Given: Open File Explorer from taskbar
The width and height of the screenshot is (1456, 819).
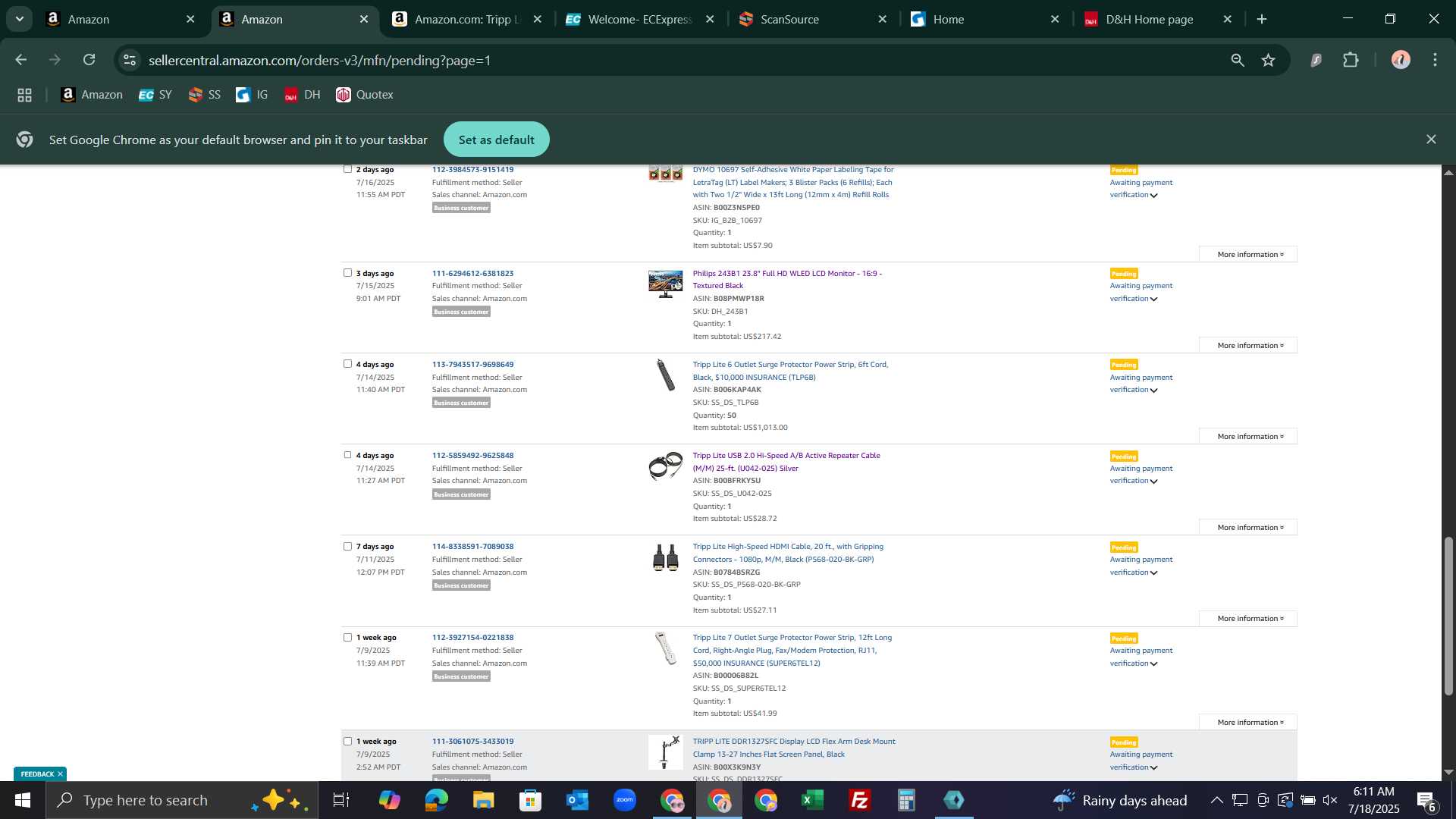Looking at the screenshot, I should tap(483, 800).
